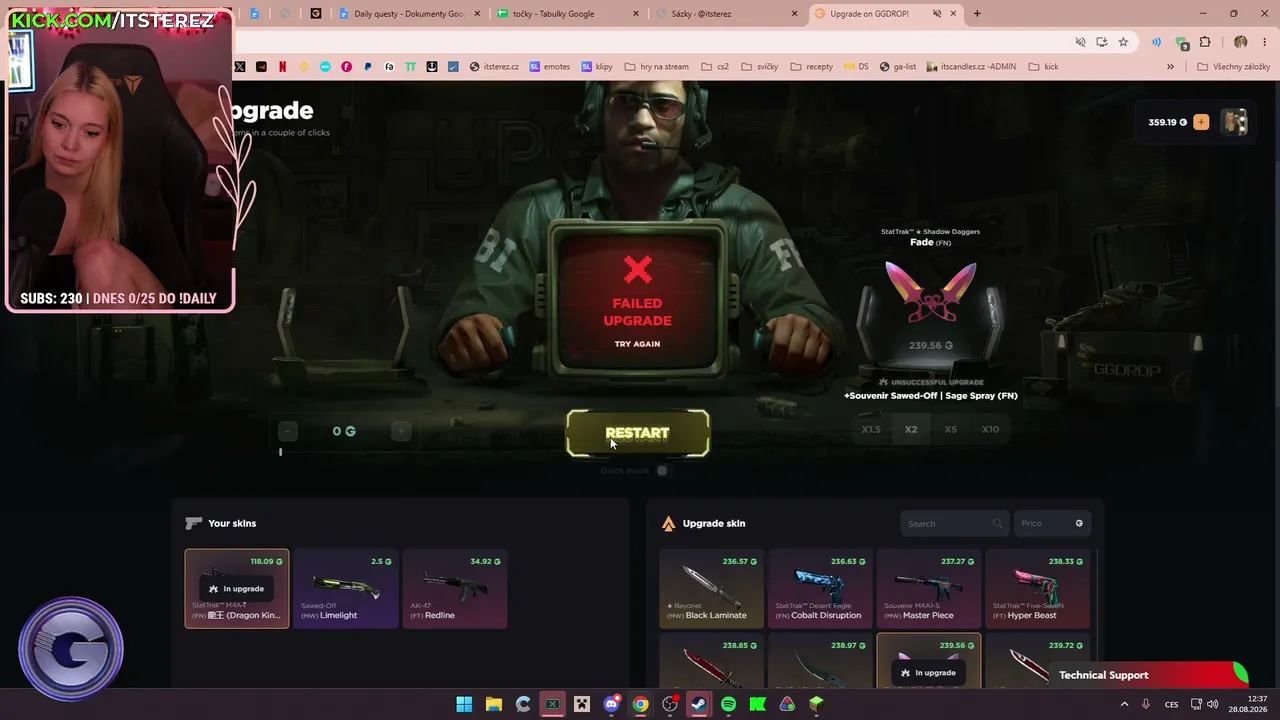Image resolution: width=1280 pixels, height=720 pixels.
Task: Select the X5 multiplier
Action: tap(951, 429)
